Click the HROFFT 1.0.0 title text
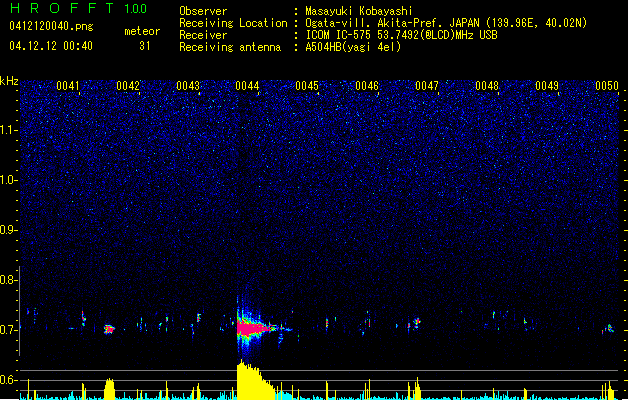This screenshot has height=400, width=629. pos(79,8)
